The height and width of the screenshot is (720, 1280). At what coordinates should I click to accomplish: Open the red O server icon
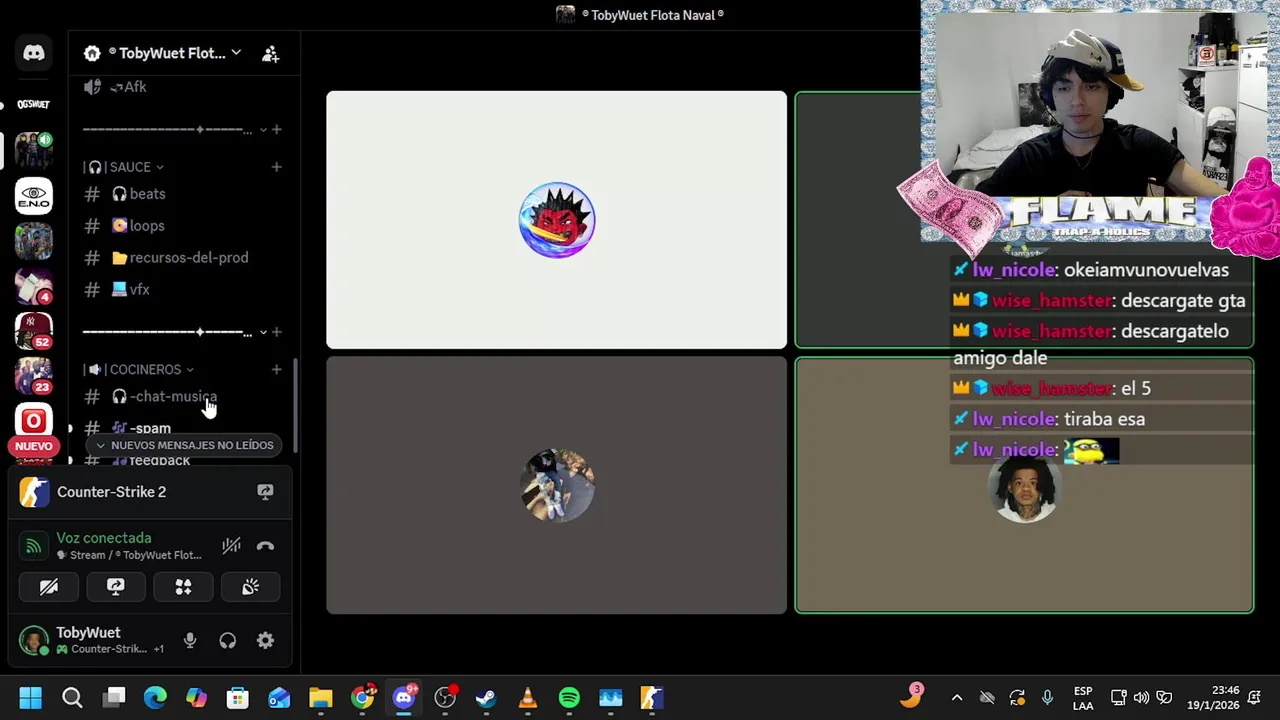click(34, 421)
